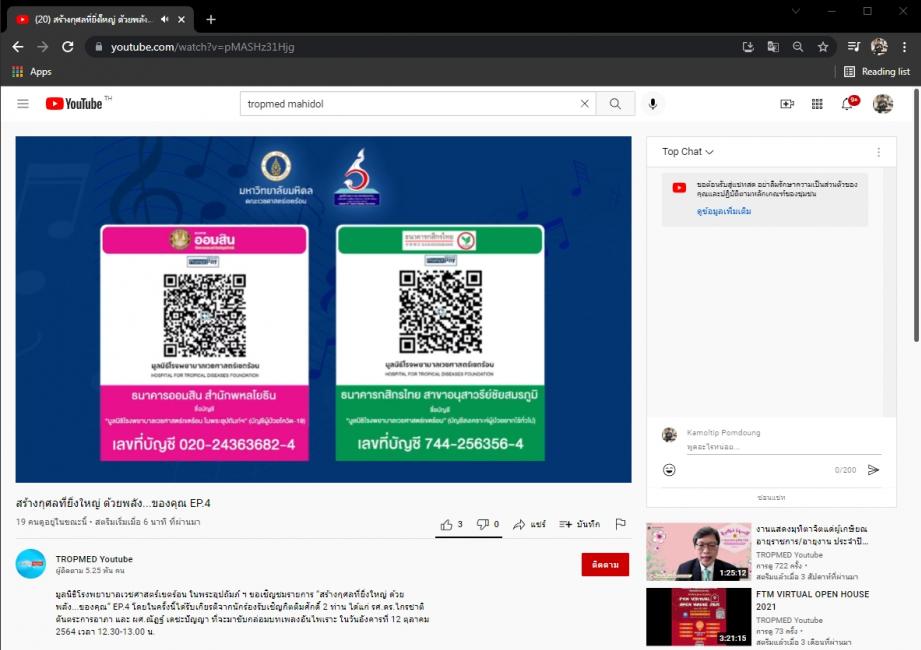Open the learn more link in chat notice
Screen dimensions: 921x650
[724, 211]
